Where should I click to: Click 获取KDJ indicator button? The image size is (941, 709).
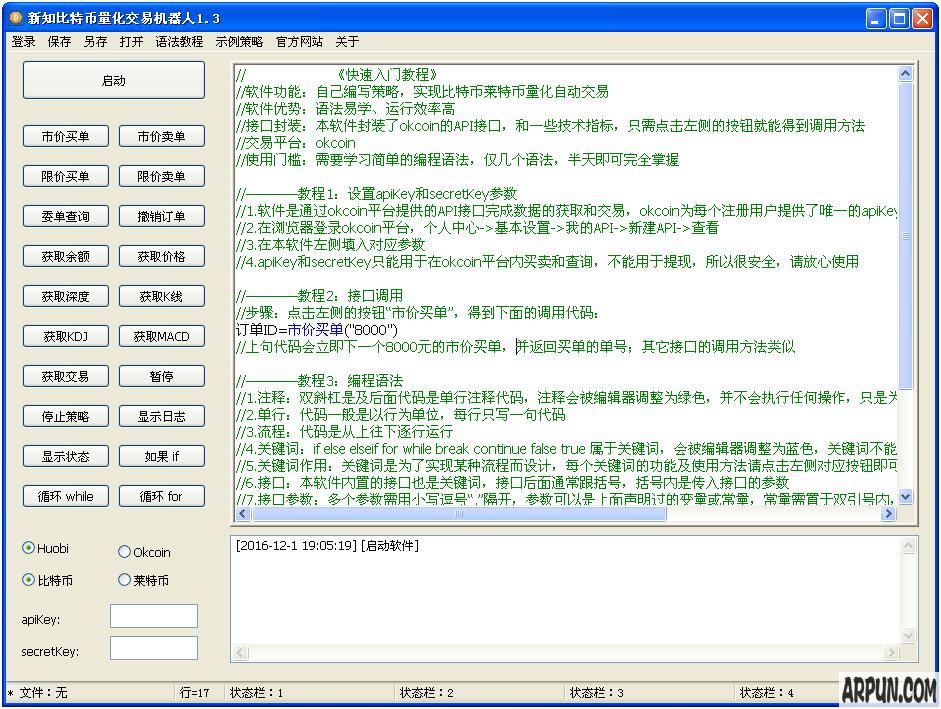tap(65, 336)
